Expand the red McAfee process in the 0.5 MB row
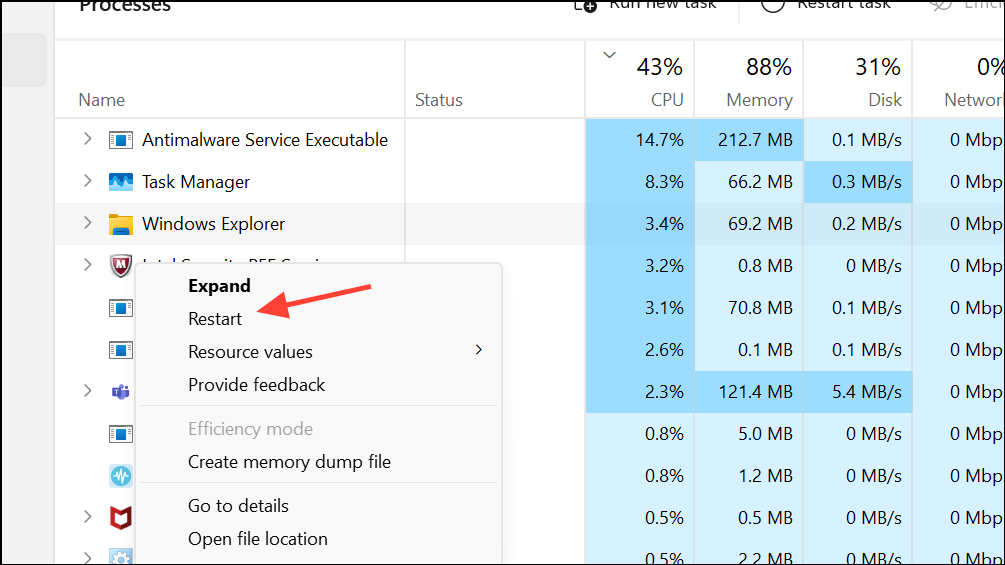This screenshot has width=1005, height=565. pos(88,517)
